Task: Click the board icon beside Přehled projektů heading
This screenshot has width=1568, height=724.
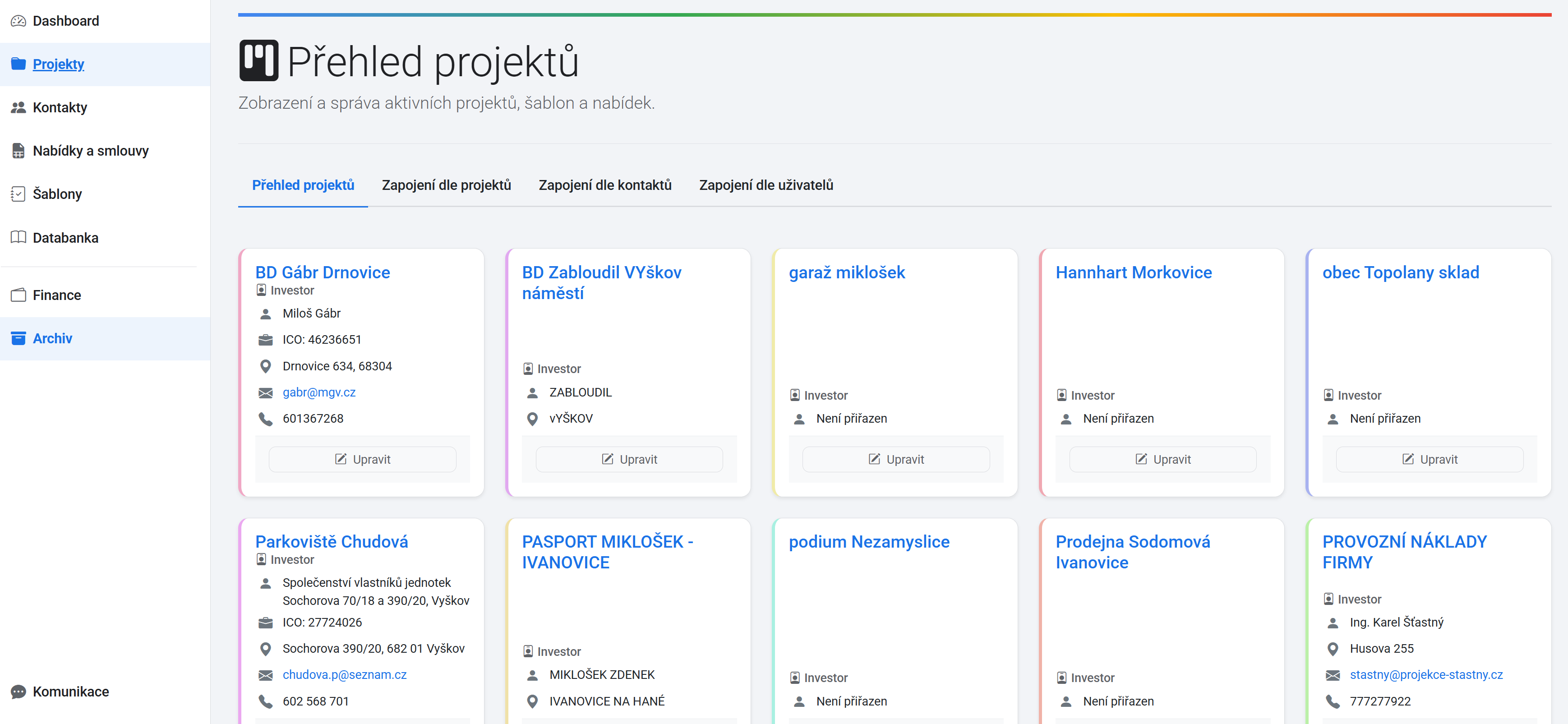Action: pyautogui.click(x=258, y=61)
